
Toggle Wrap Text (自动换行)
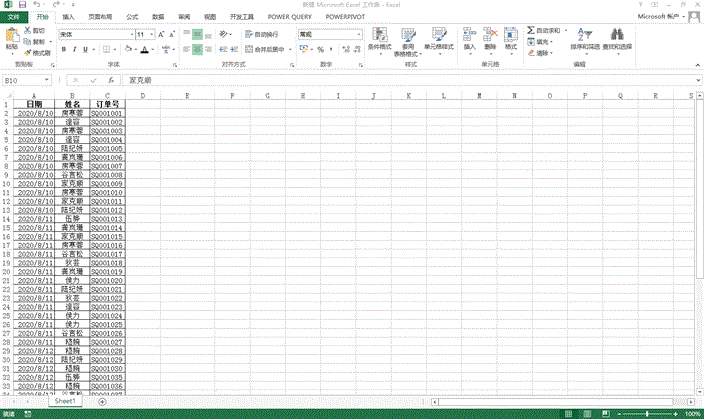click(x=262, y=34)
